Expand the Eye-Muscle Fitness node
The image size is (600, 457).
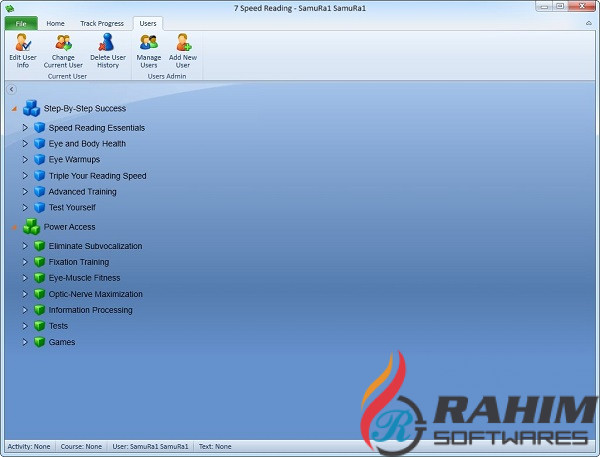[25, 277]
